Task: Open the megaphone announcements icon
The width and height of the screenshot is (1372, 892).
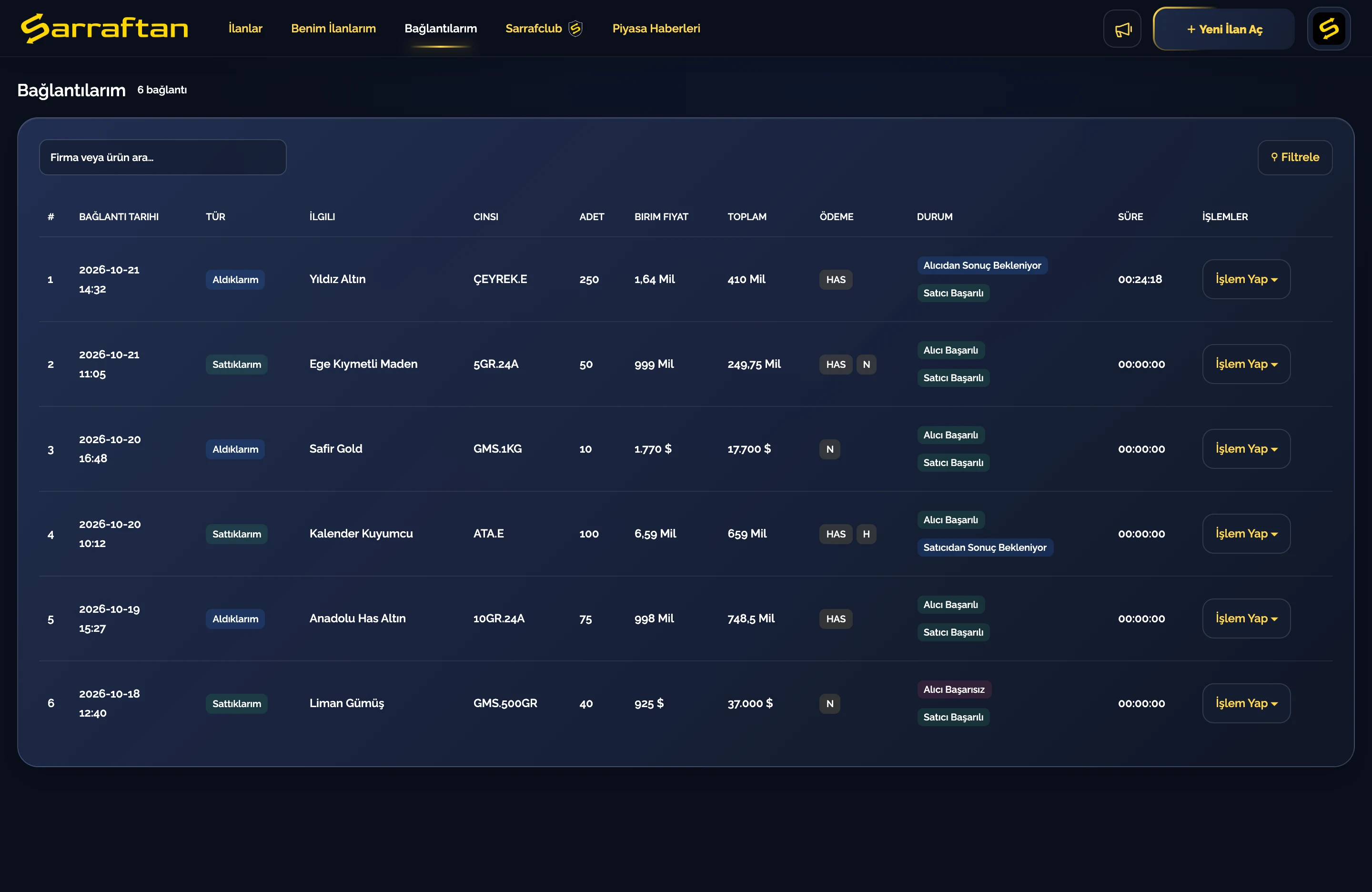Action: pos(1122,29)
